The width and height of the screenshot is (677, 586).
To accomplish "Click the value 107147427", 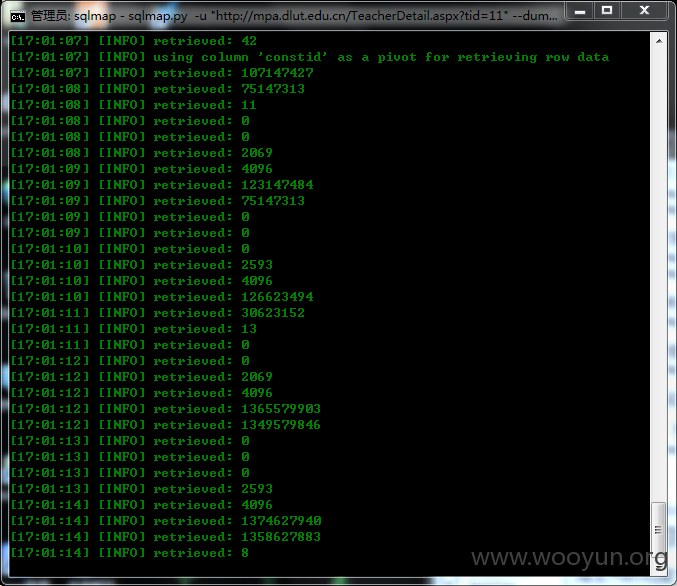I will (x=277, y=73).
